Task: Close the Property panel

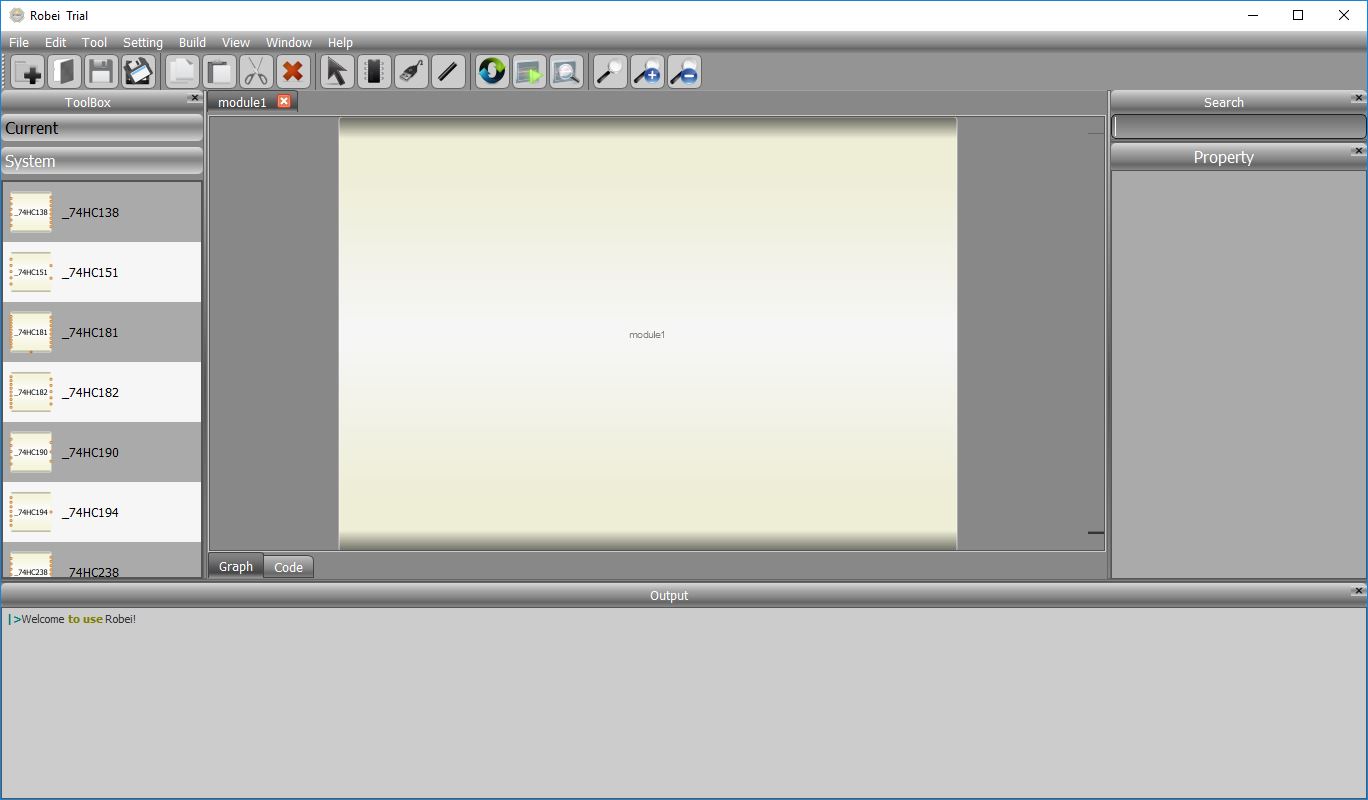Action: [x=1358, y=151]
